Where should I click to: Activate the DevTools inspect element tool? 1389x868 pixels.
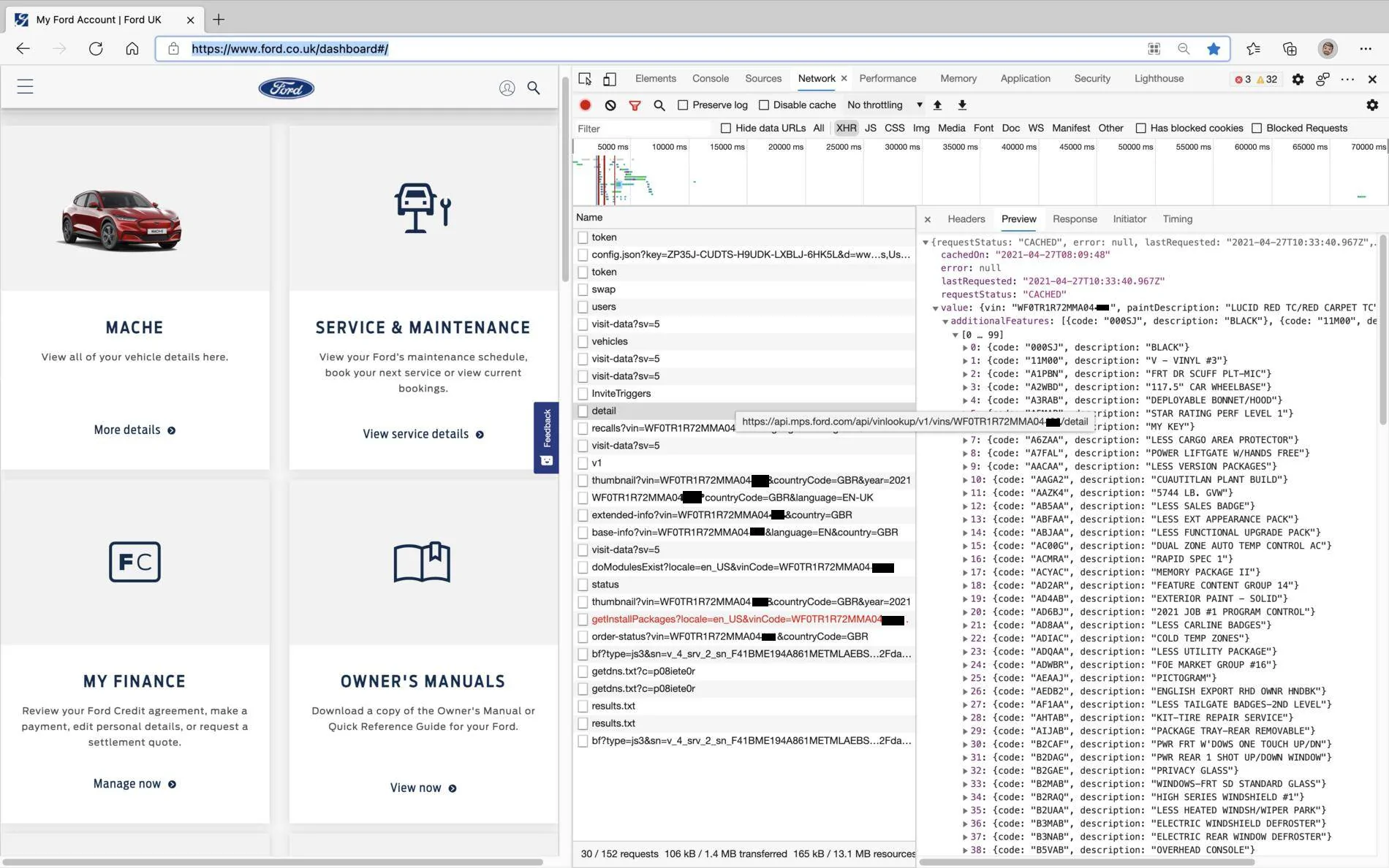coord(585,79)
